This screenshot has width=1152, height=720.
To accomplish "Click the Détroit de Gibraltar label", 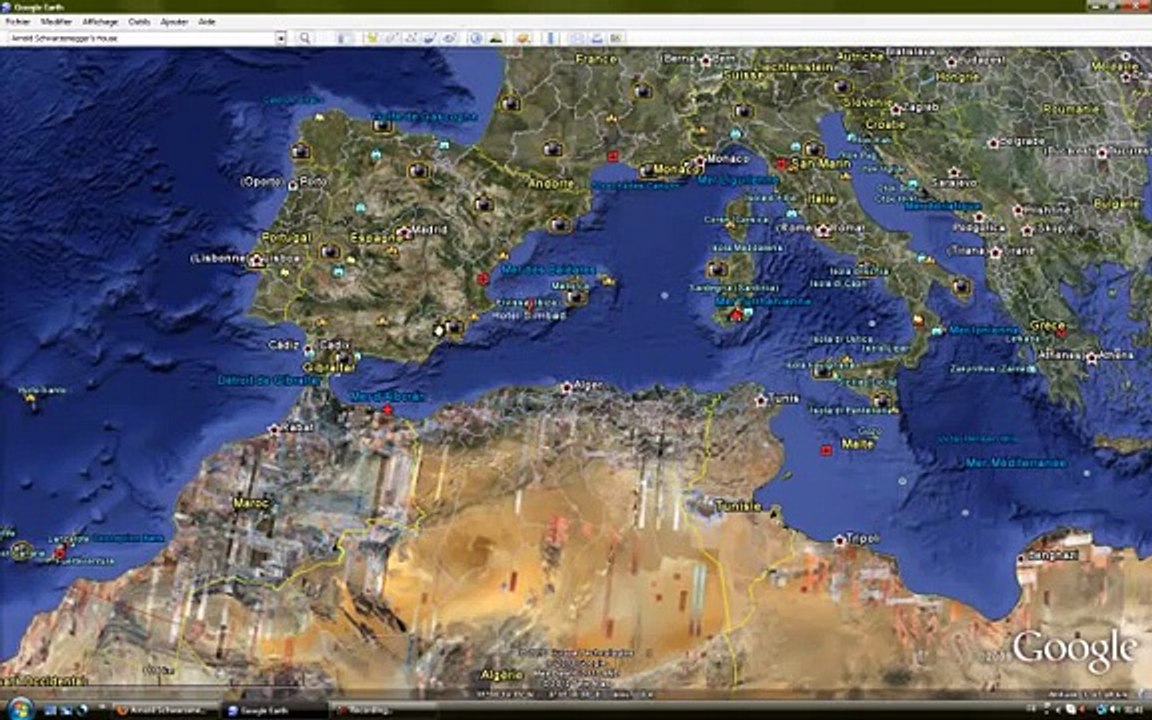I will pyautogui.click(x=269, y=380).
